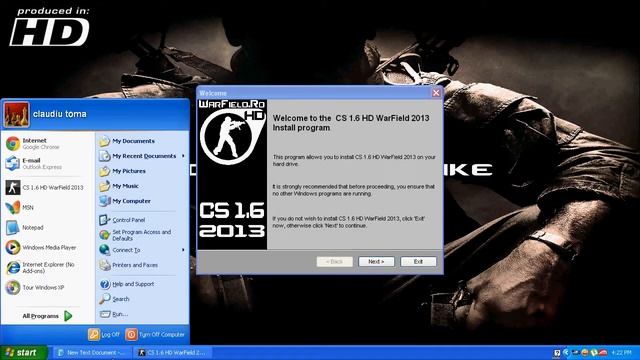Viewport: 640px width, 360px height.
Task: Switch to New Text Document taskbar item
Action: 92,353
